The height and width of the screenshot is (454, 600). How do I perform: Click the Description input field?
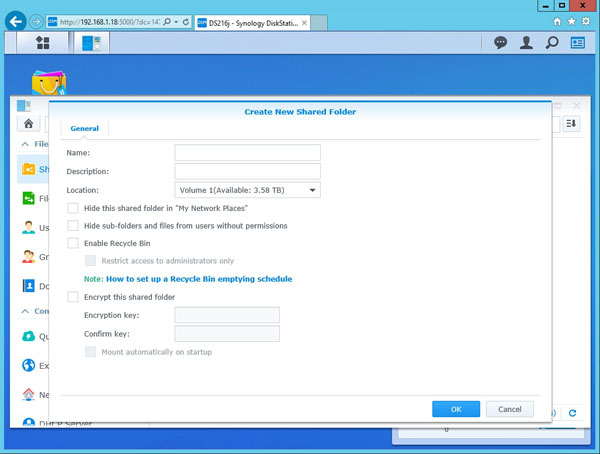point(247,171)
